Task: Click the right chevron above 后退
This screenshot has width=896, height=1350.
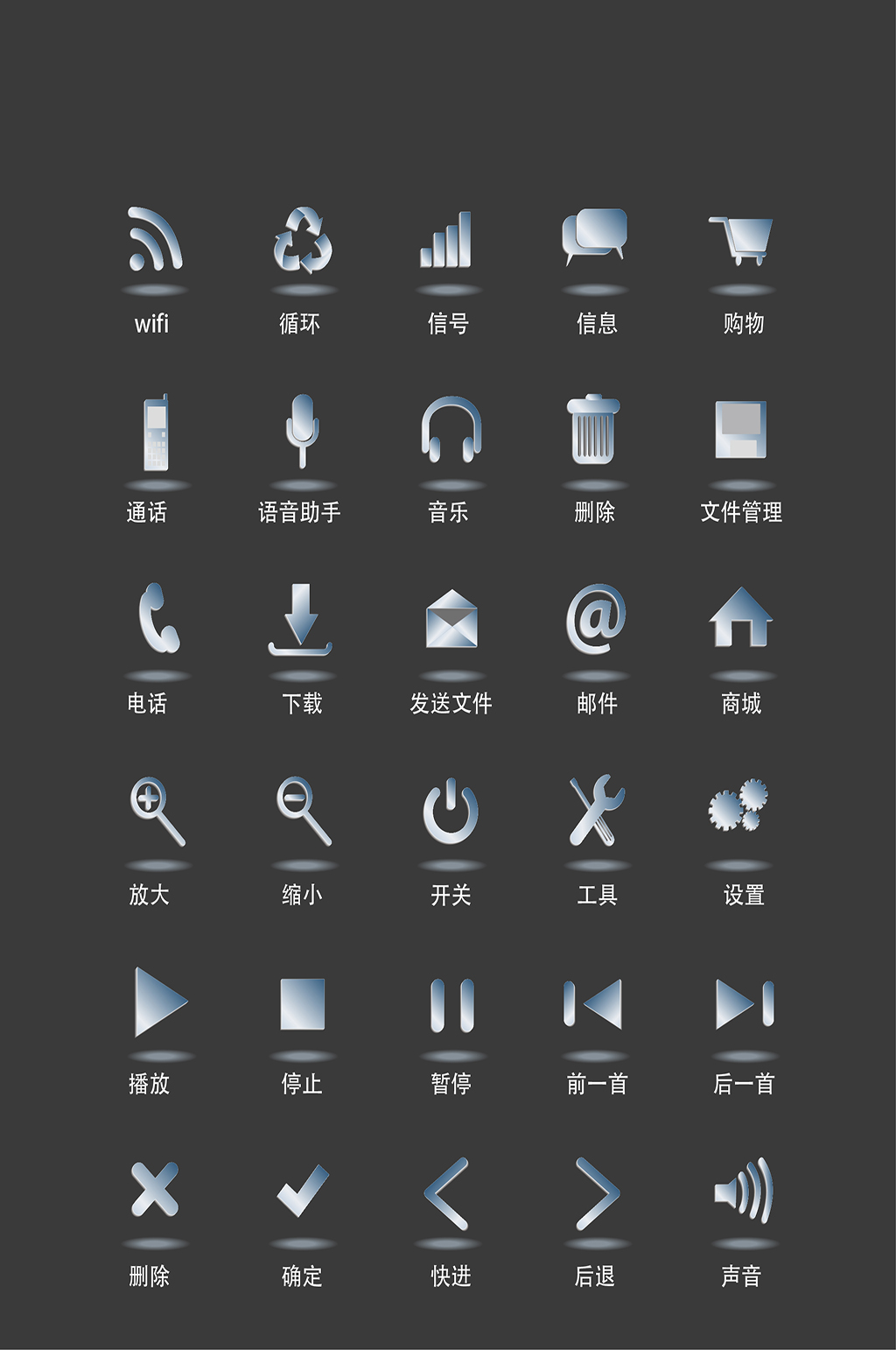Action: pyautogui.click(x=598, y=1193)
